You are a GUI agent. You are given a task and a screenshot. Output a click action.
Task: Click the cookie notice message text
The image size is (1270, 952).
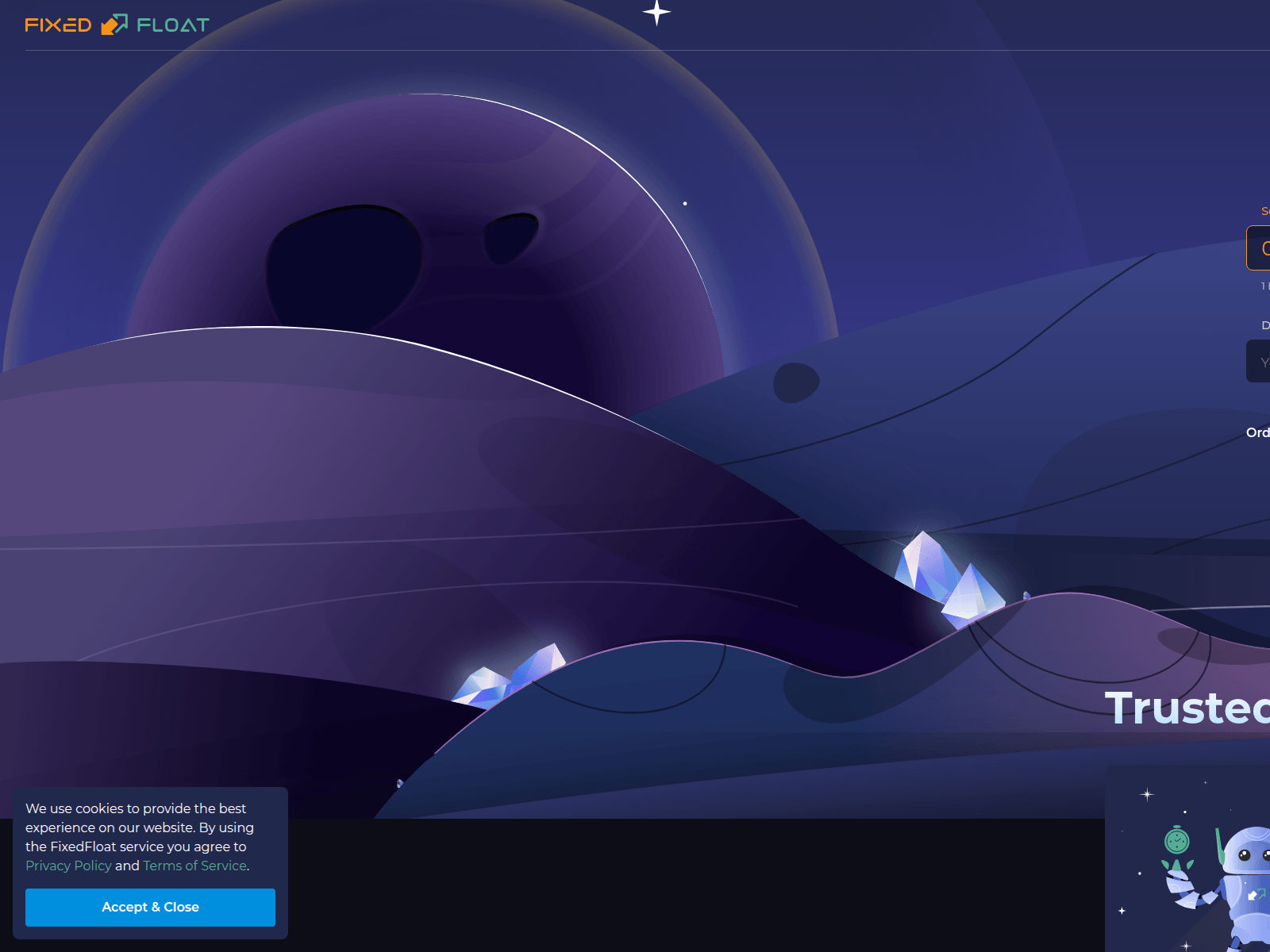[139, 827]
